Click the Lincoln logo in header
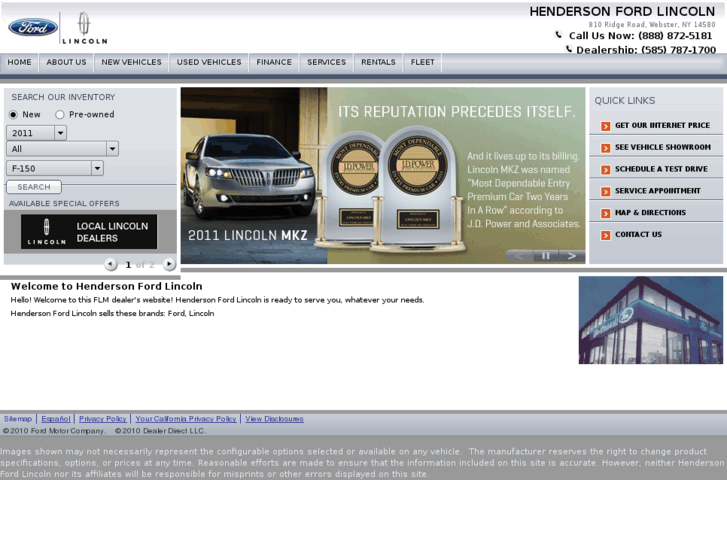This screenshot has width=727, height=545. pyautogui.click(x=84, y=28)
